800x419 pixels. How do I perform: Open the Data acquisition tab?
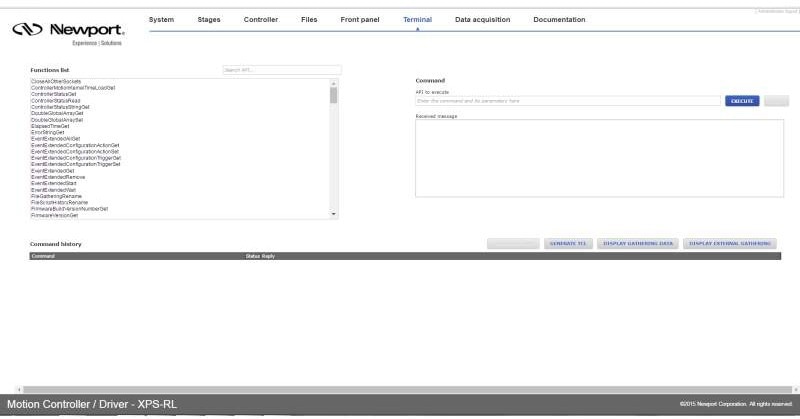click(483, 19)
